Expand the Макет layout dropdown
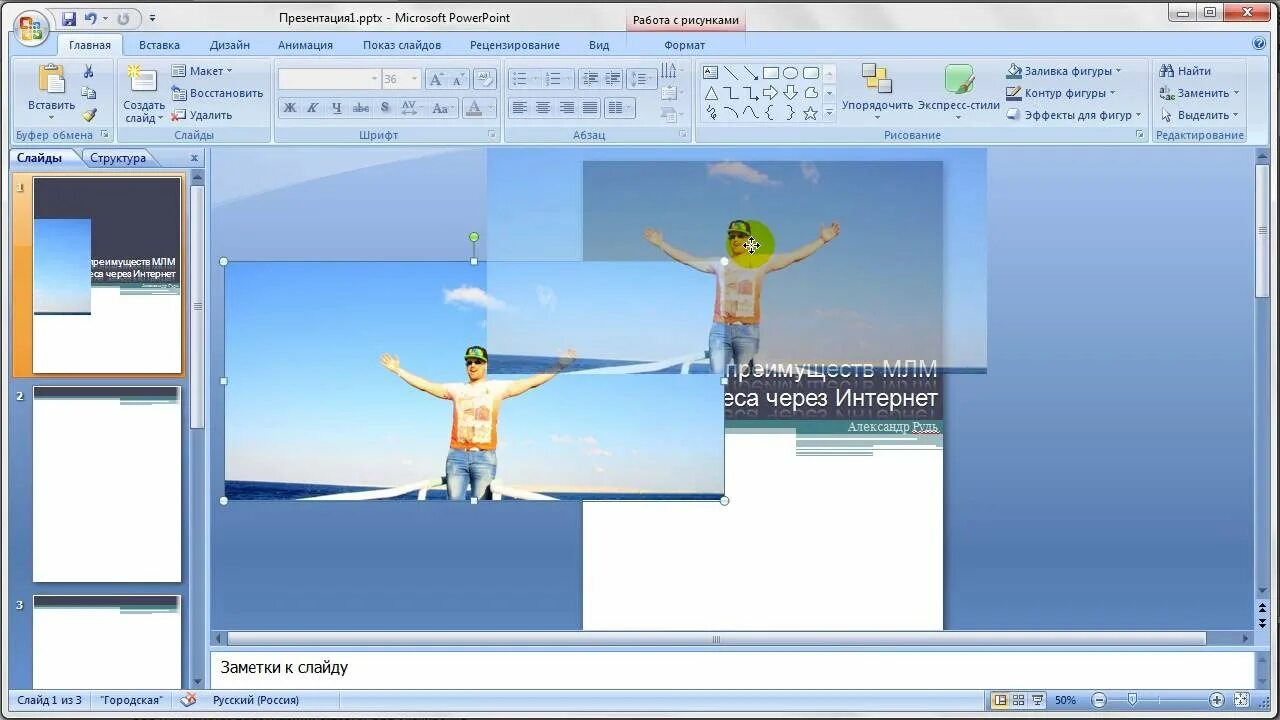 click(x=203, y=71)
